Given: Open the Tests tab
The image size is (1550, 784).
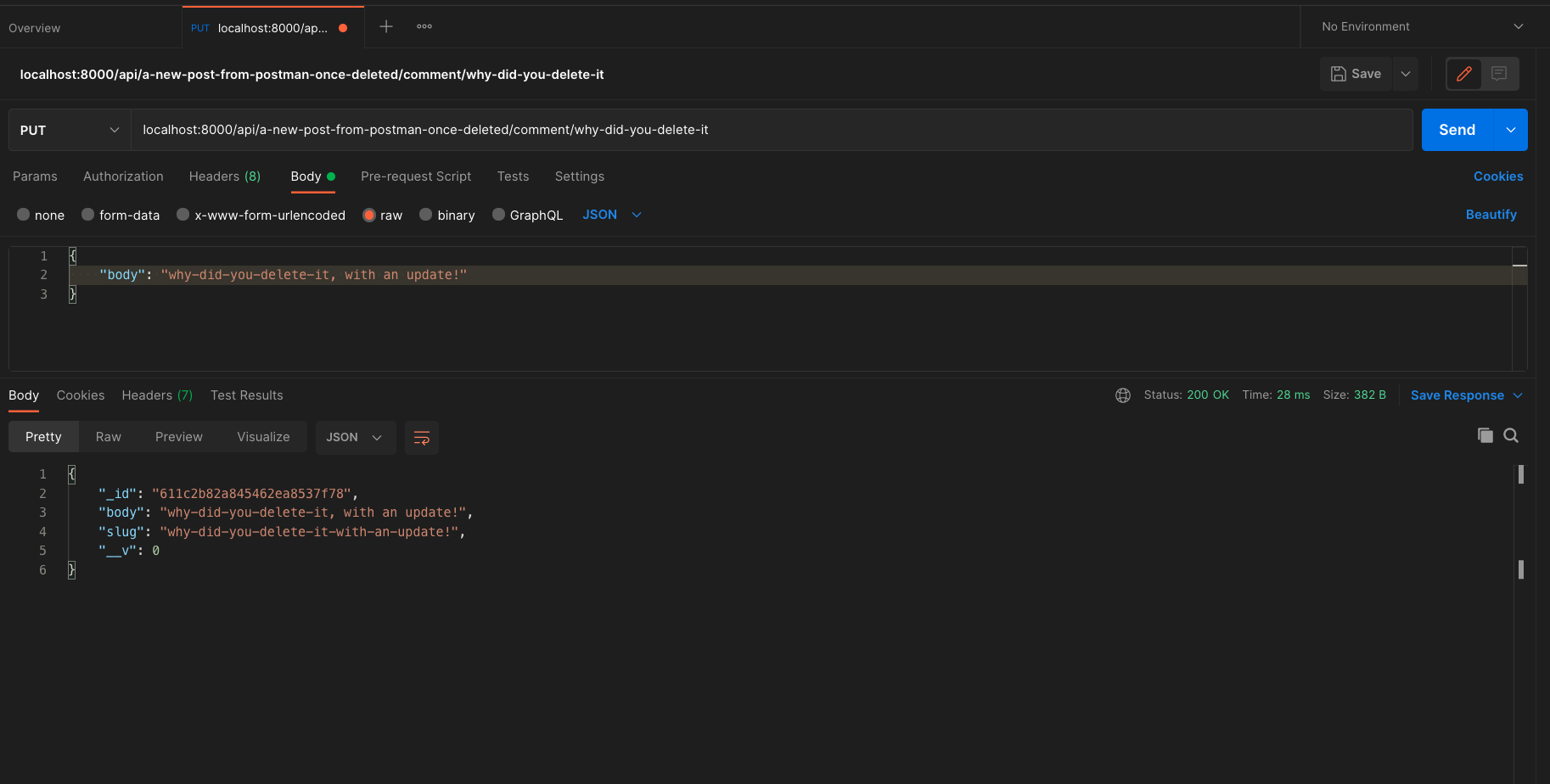Looking at the screenshot, I should point(513,176).
